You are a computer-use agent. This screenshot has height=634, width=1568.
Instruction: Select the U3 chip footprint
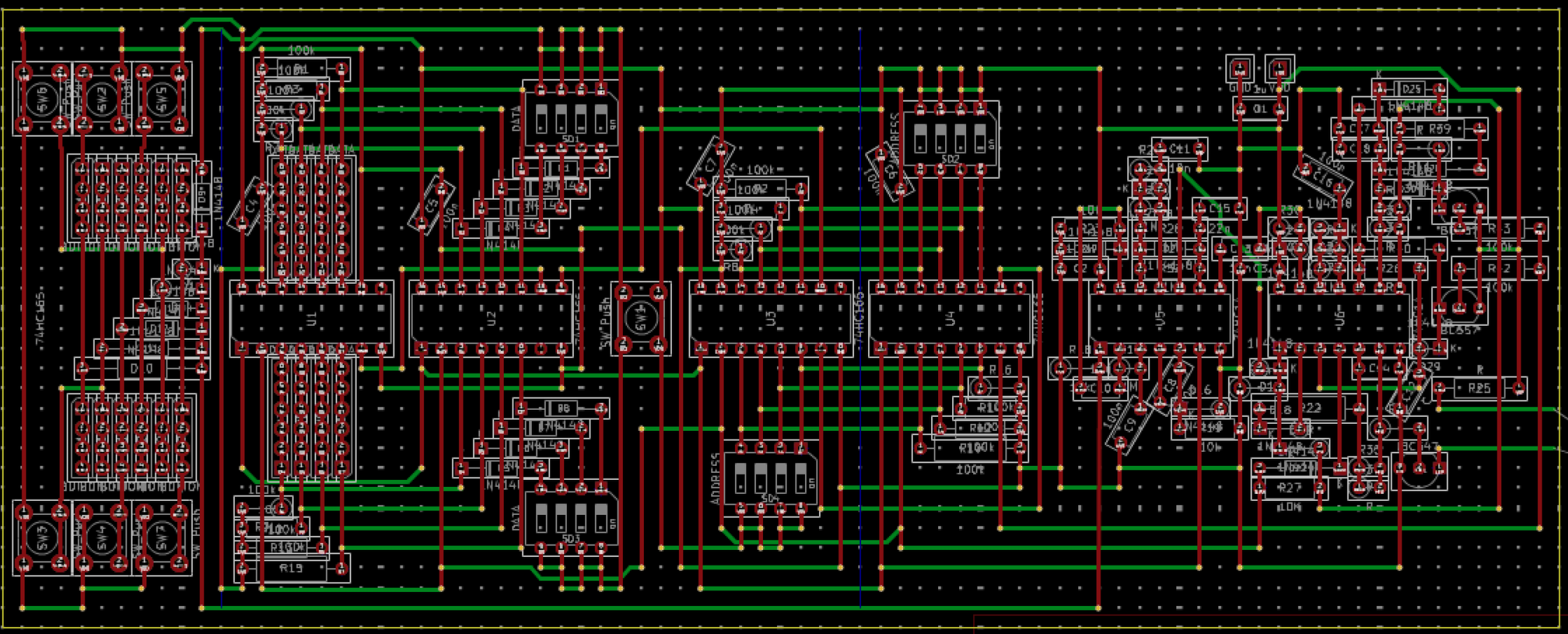click(x=771, y=319)
